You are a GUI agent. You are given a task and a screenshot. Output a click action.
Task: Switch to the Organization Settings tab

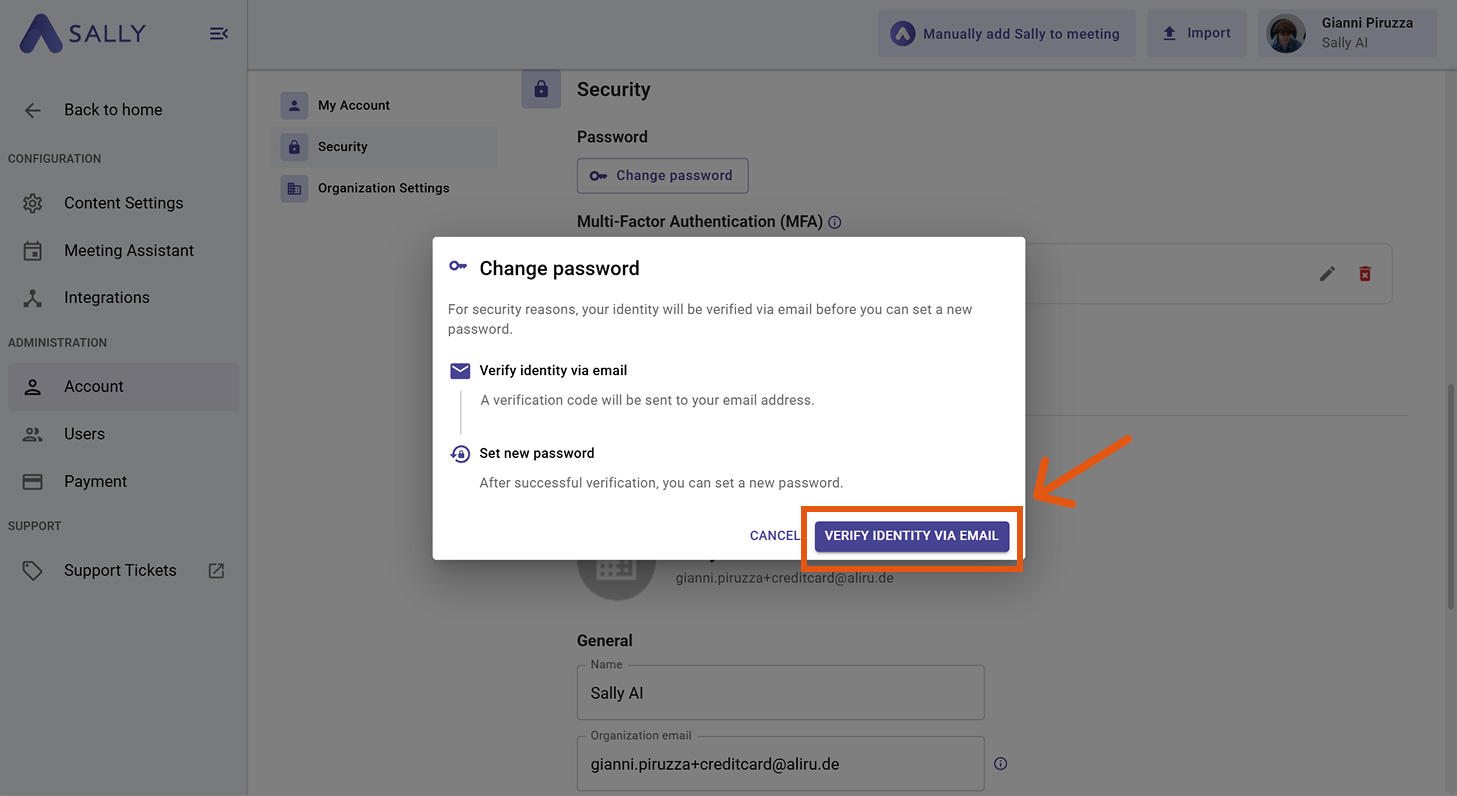(x=383, y=188)
